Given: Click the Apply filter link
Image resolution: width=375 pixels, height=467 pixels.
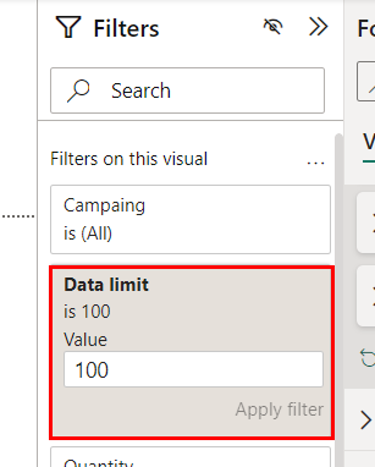Looking at the screenshot, I should coord(279,409).
